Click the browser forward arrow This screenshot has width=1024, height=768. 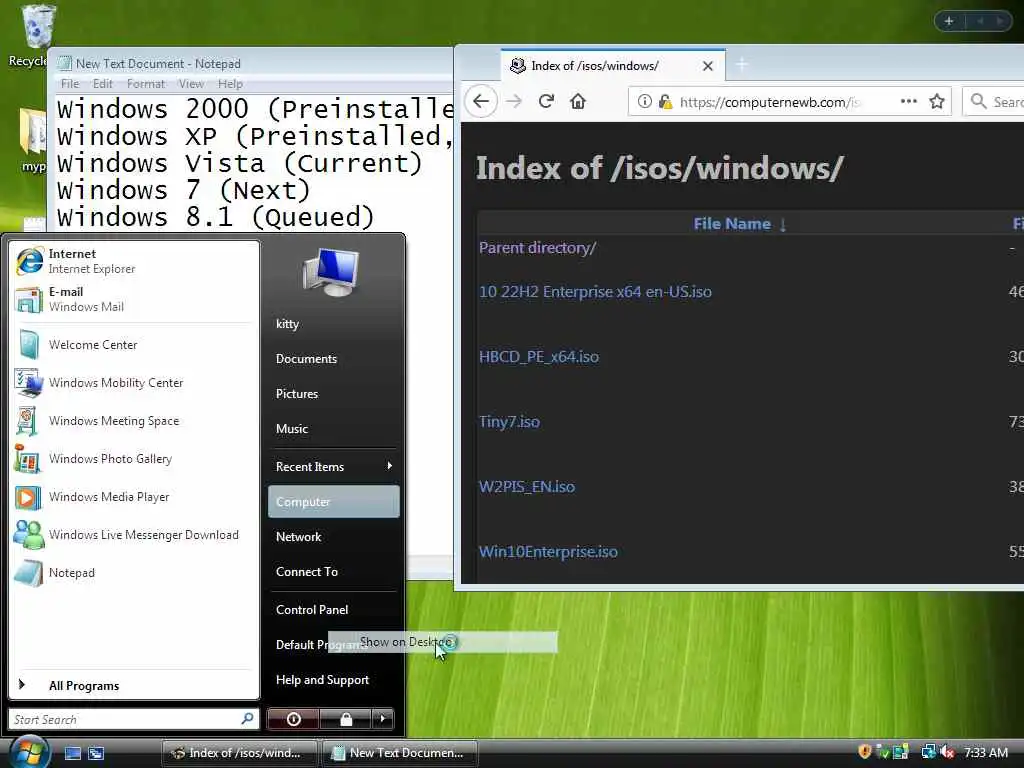pyautogui.click(x=514, y=101)
